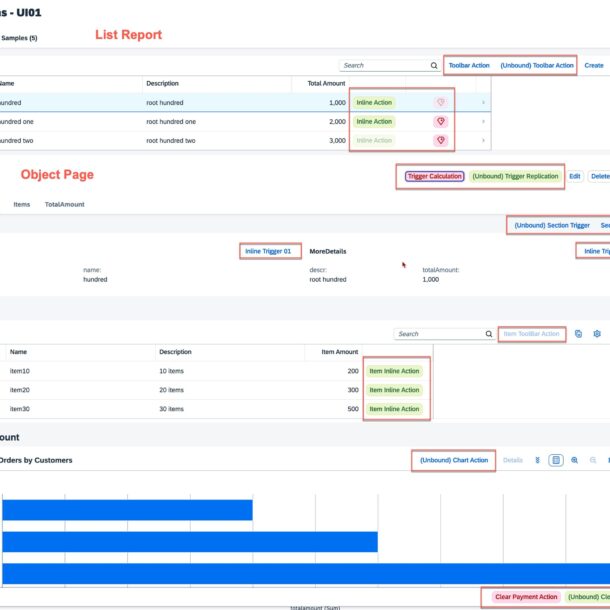Screen dimensions: 610x610
Task: Switch to the TotalAmount tab
Action: pos(65,204)
